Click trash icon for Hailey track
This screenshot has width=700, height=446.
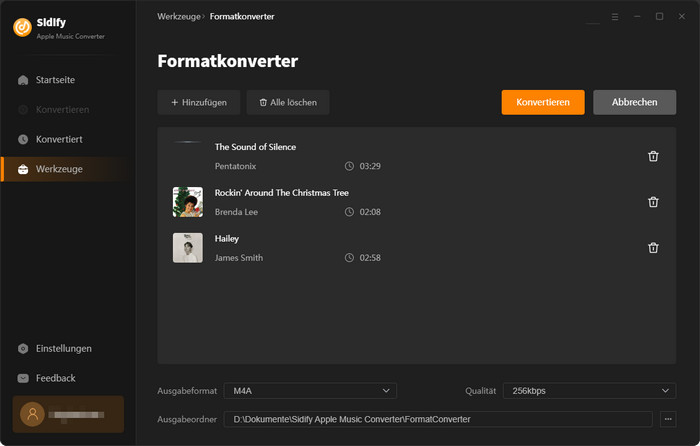653,248
